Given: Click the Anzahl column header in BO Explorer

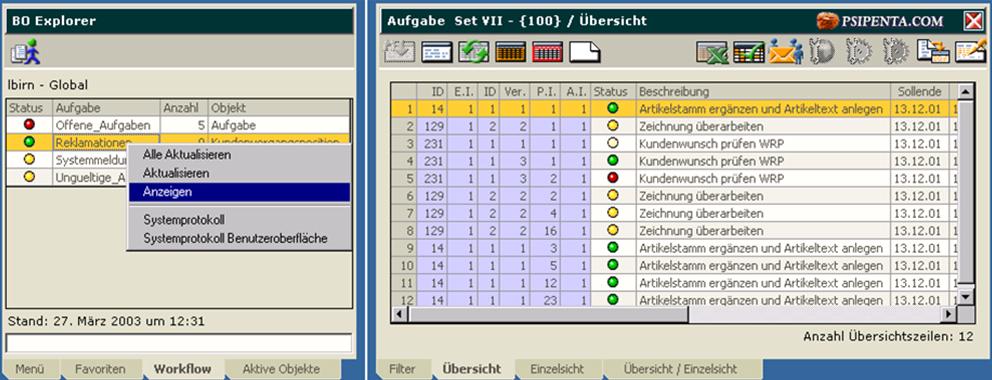Looking at the screenshot, I should point(184,108).
